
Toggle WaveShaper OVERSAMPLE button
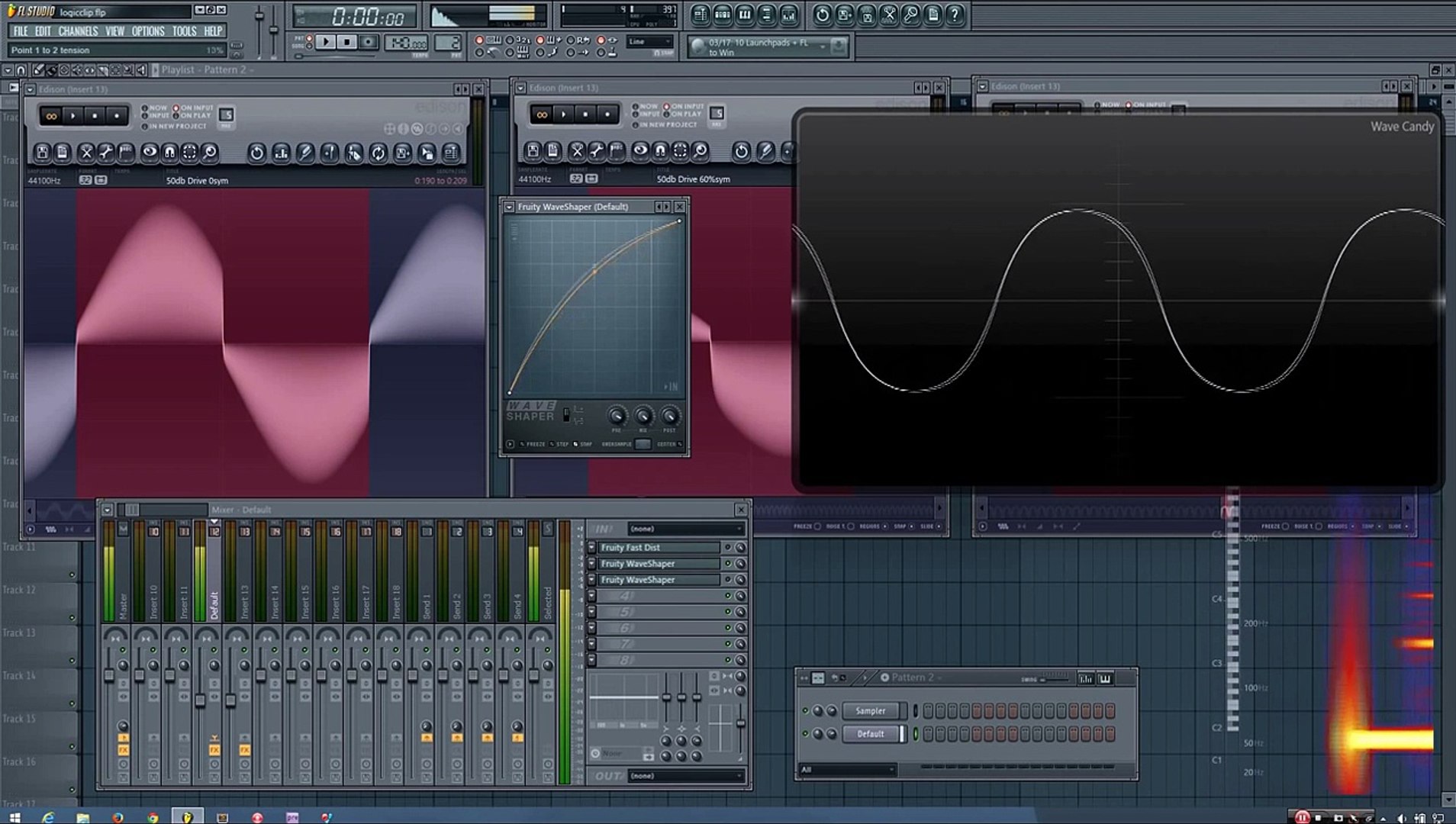tap(643, 444)
